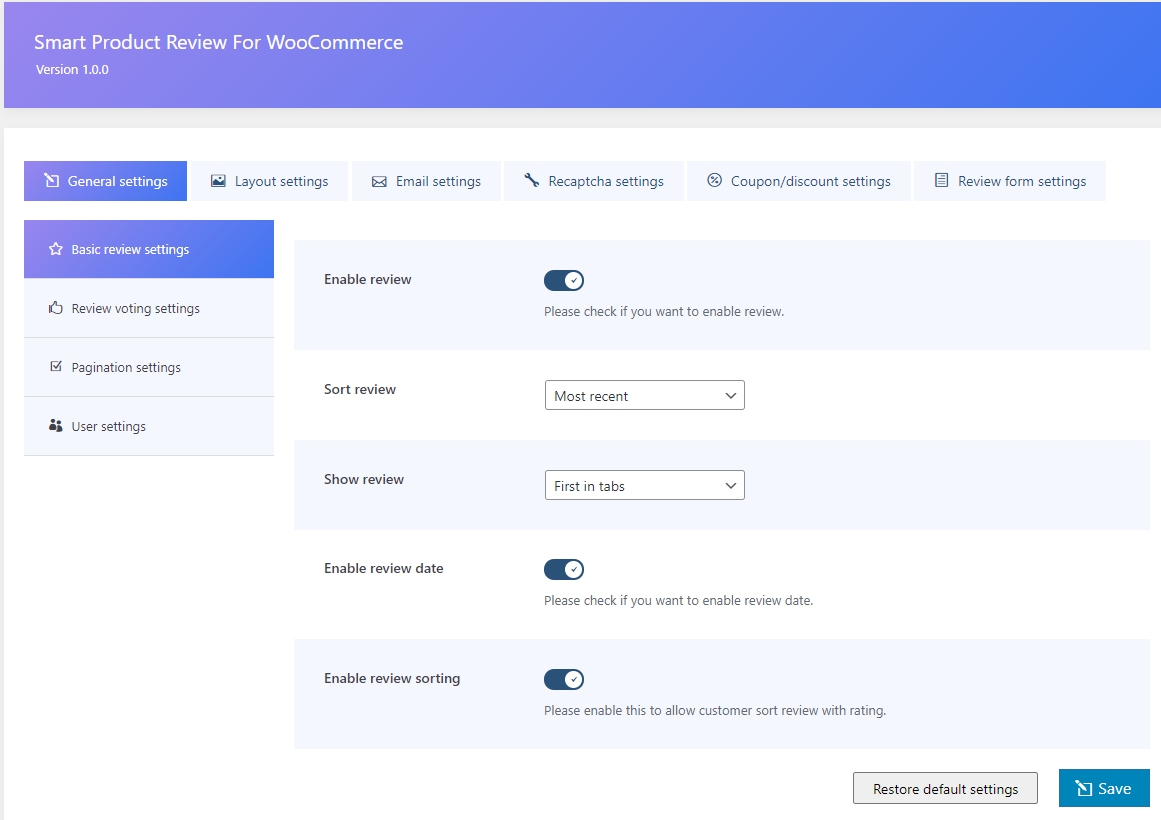Go to the Review form settings tab
This screenshot has width=1161, height=820.
click(x=1010, y=181)
